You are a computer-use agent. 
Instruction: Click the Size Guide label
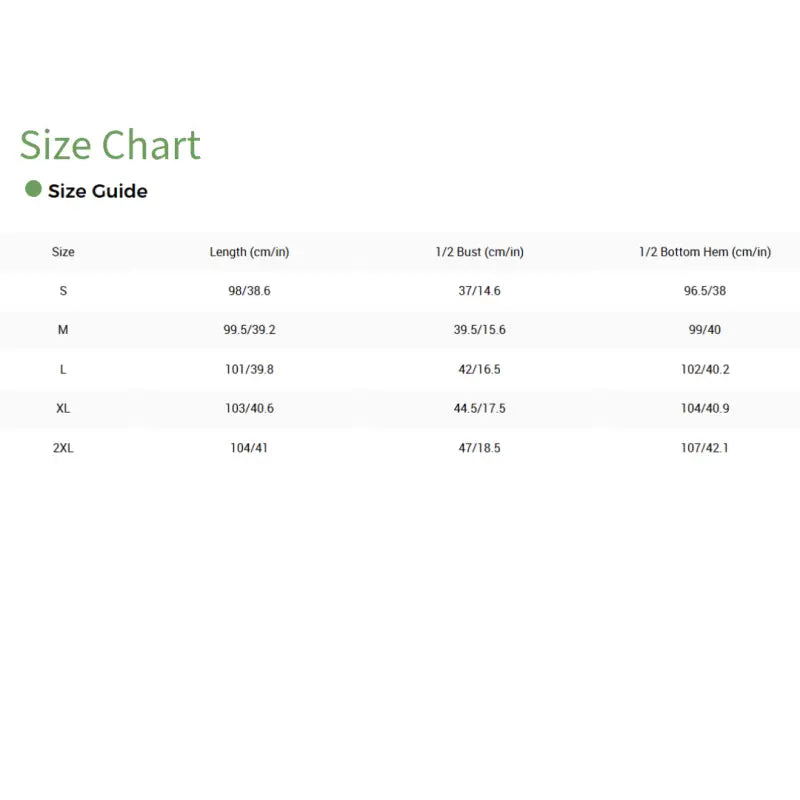[x=98, y=191]
